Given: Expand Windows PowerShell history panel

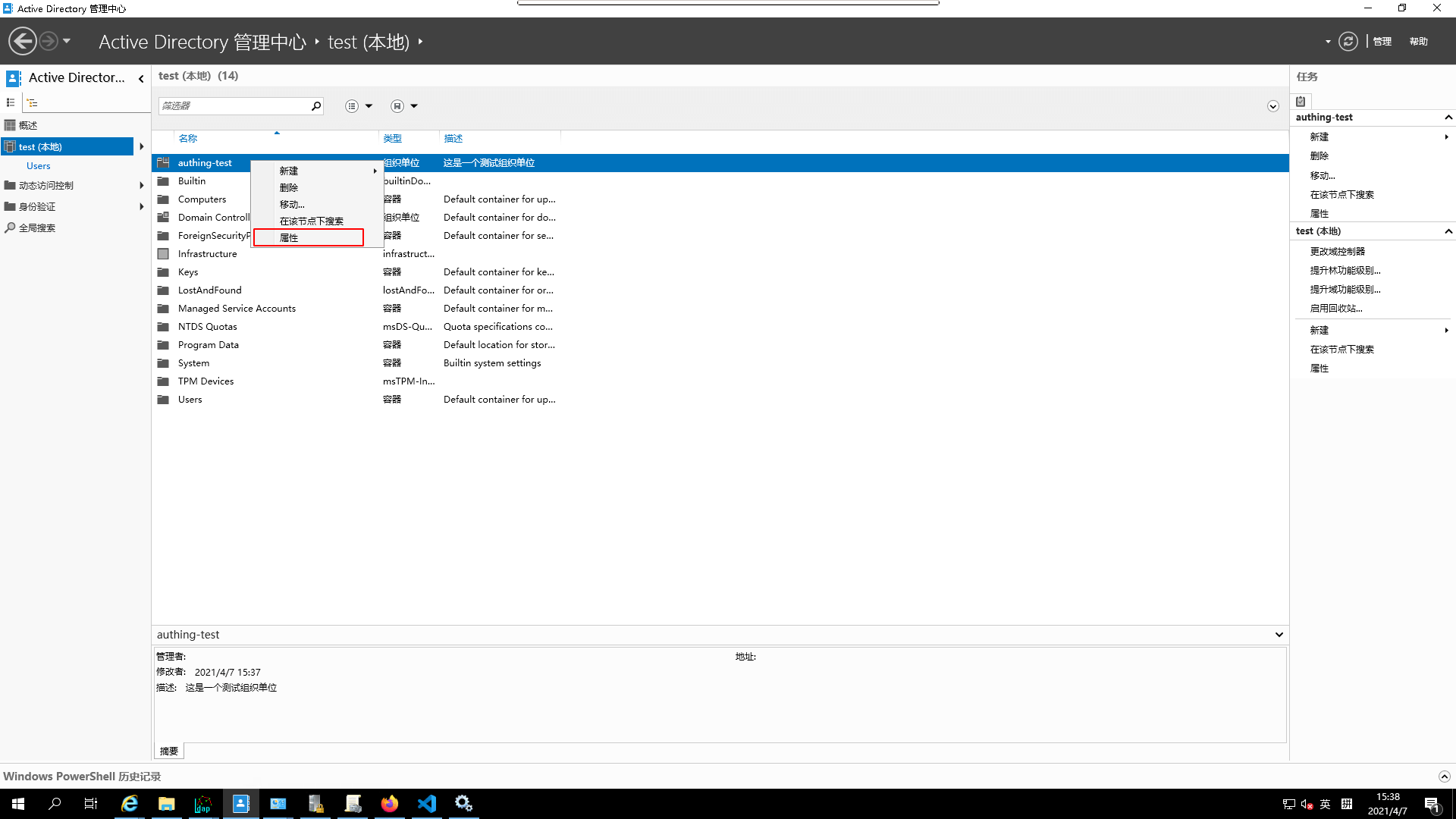Looking at the screenshot, I should 1444,777.
